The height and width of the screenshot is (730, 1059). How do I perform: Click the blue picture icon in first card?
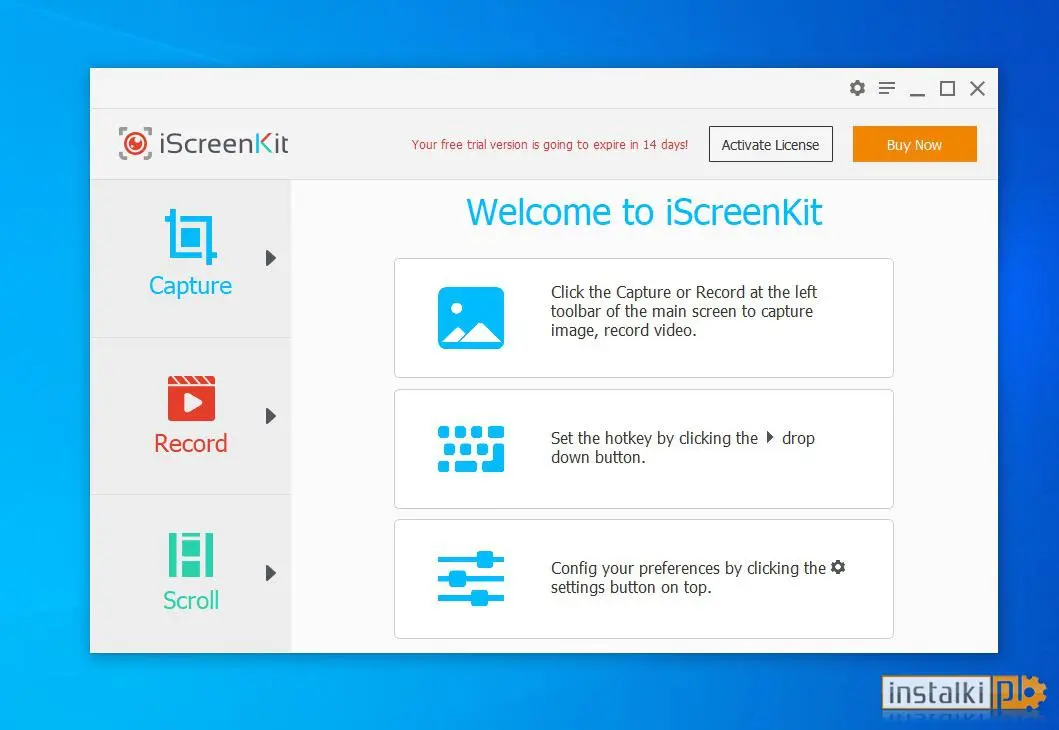pyautogui.click(x=471, y=317)
